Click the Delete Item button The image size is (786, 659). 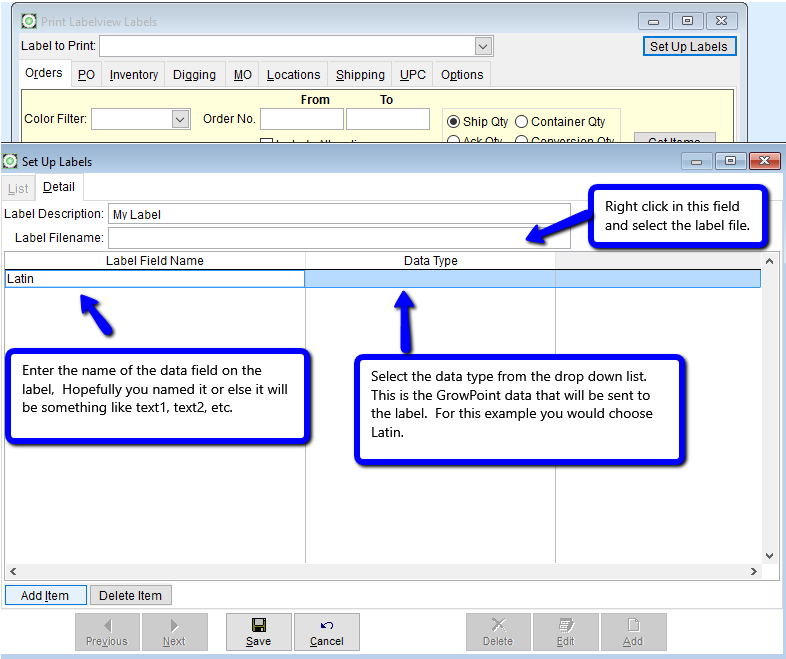(x=130, y=595)
